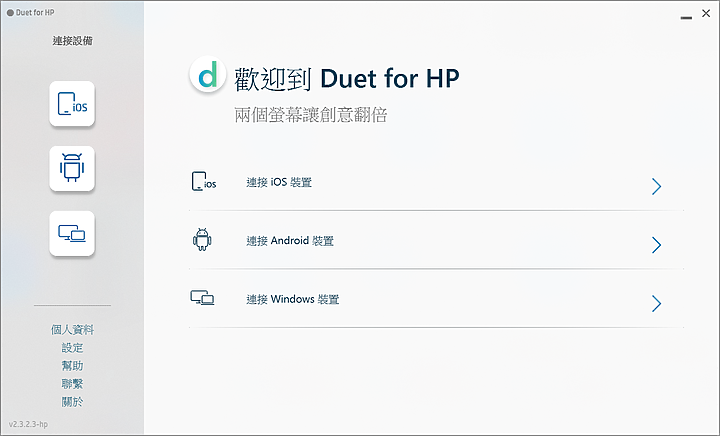Image resolution: width=720 pixels, height=436 pixels.
Task: Minimize the Duet for HP window
Action: coord(686,17)
